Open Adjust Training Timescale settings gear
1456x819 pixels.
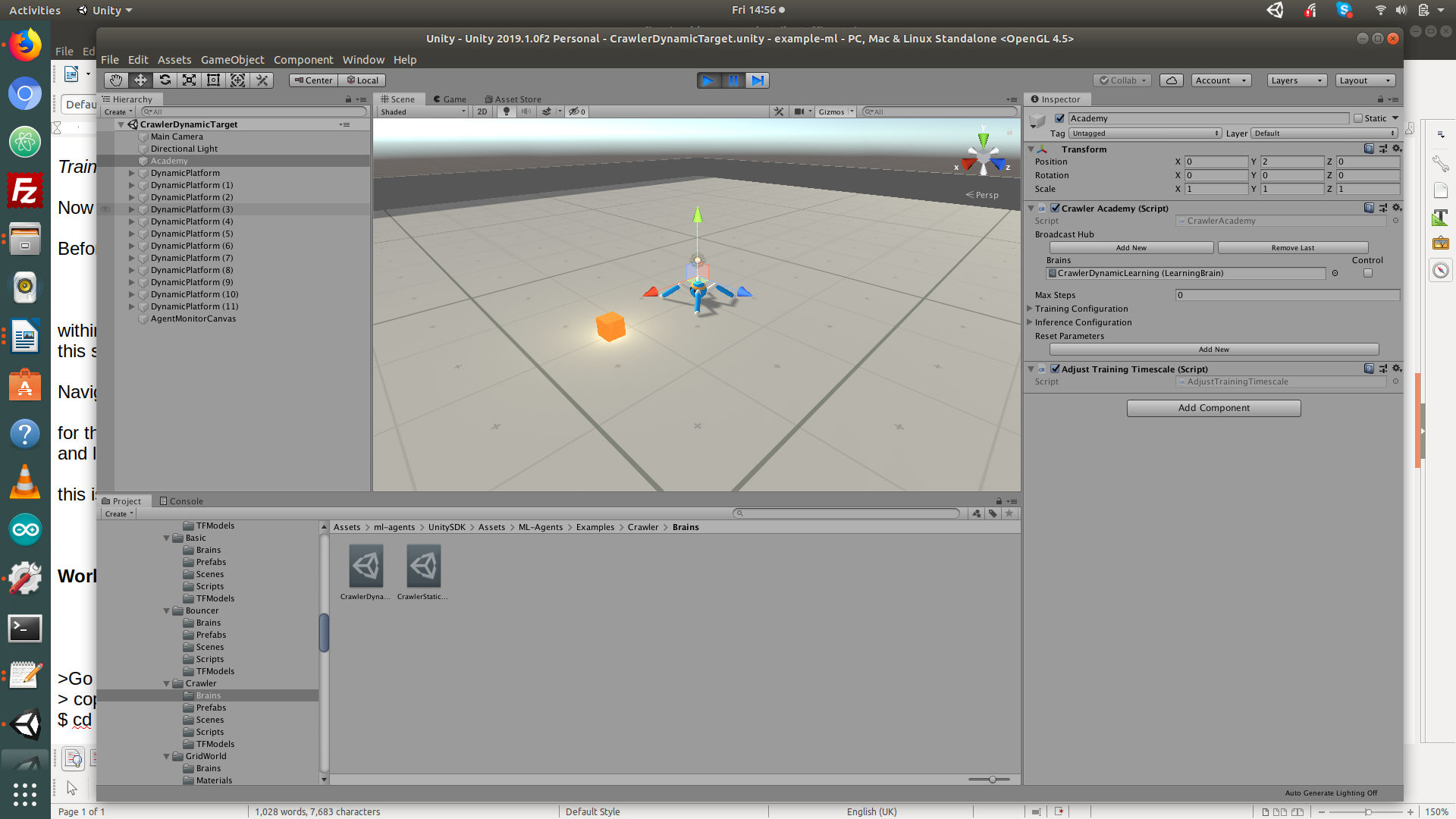click(x=1397, y=369)
